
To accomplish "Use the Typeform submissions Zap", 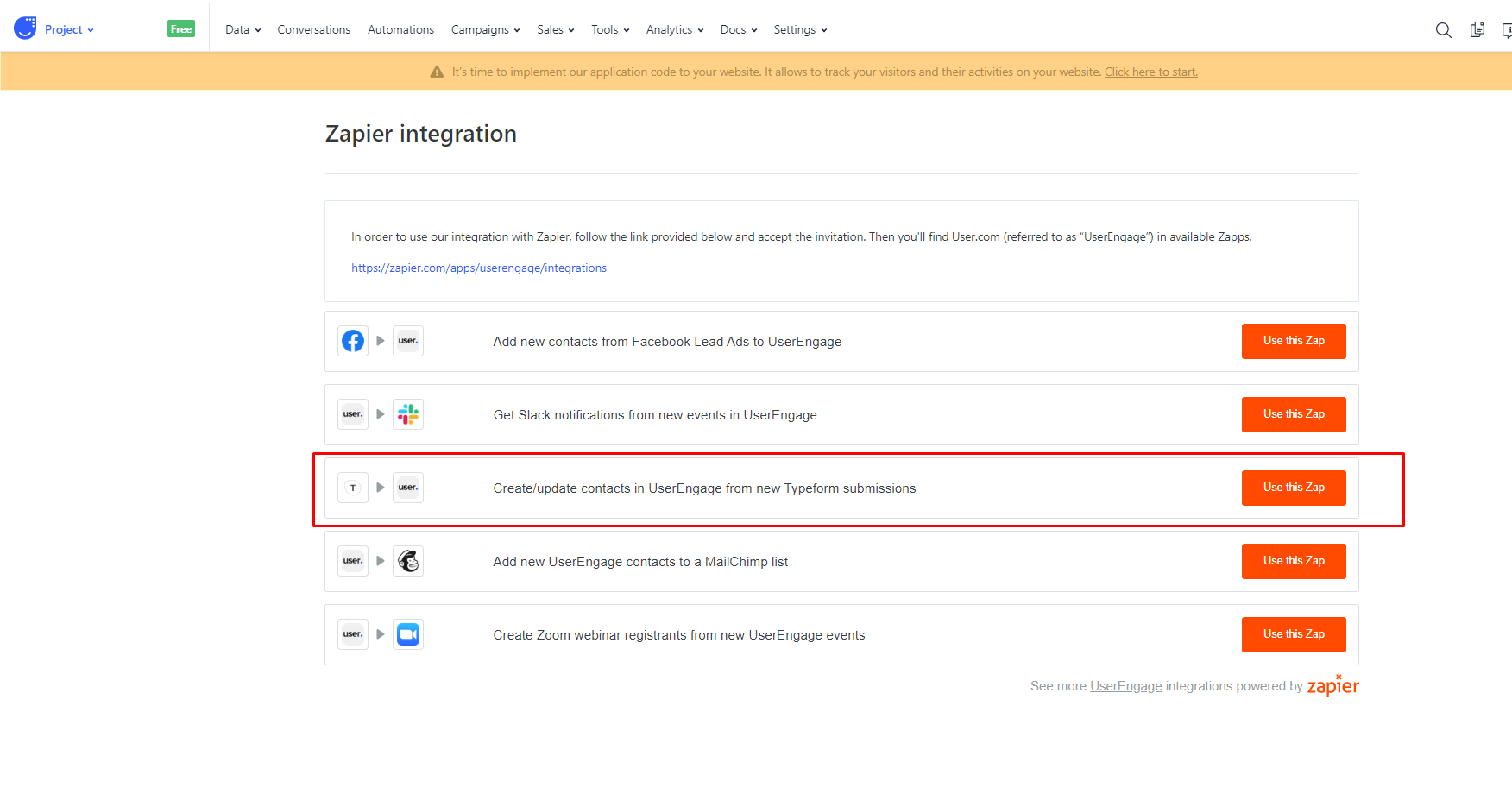I will [1294, 488].
